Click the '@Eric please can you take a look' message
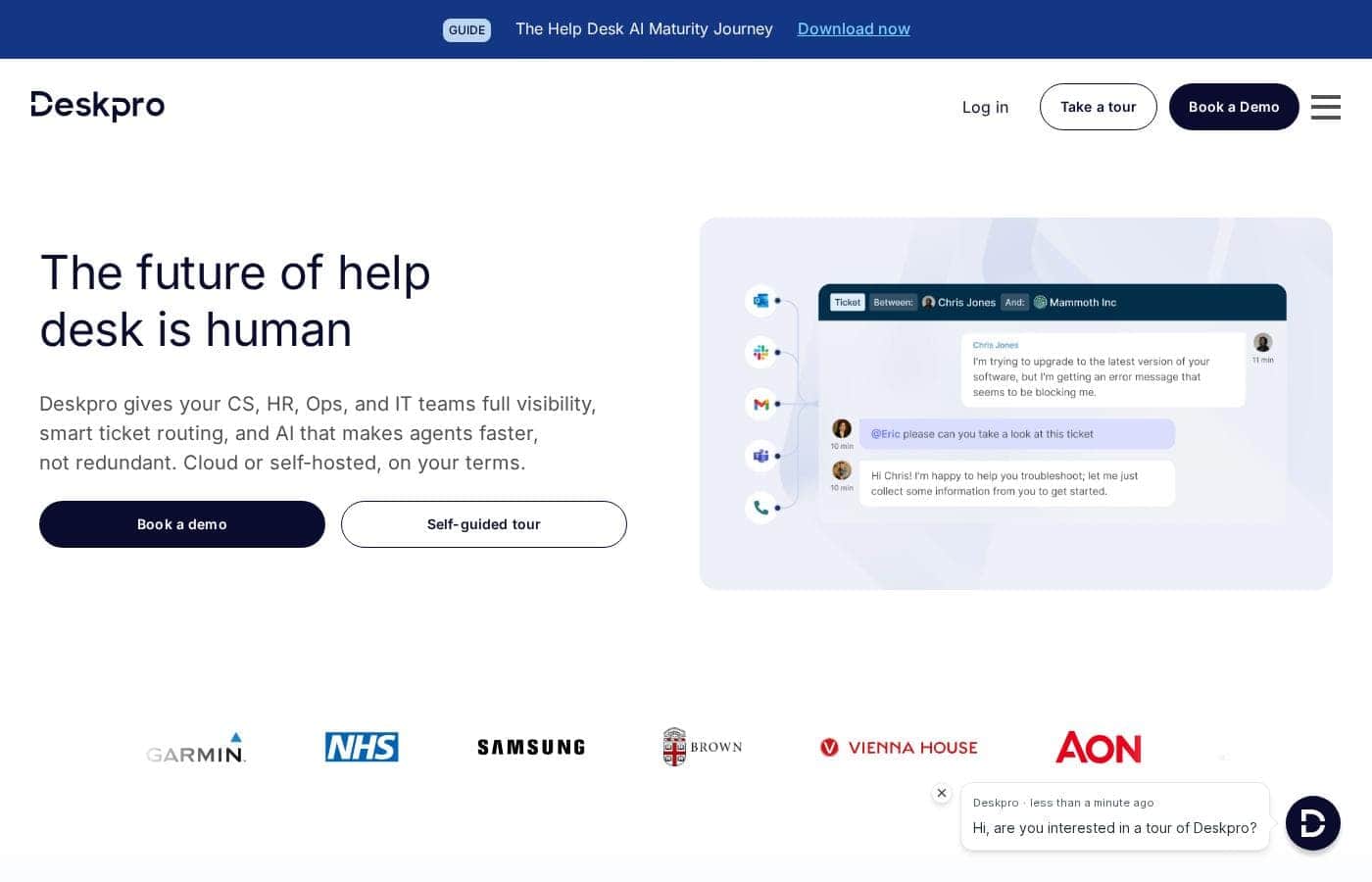This screenshot has height=882, width=1372. pos(1016,434)
